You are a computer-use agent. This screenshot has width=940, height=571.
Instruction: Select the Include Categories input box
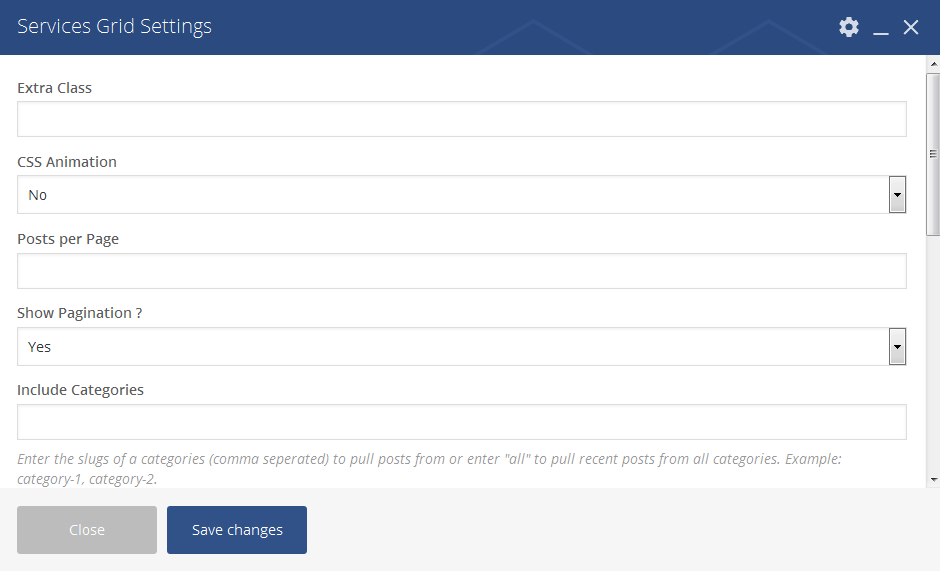(x=461, y=422)
